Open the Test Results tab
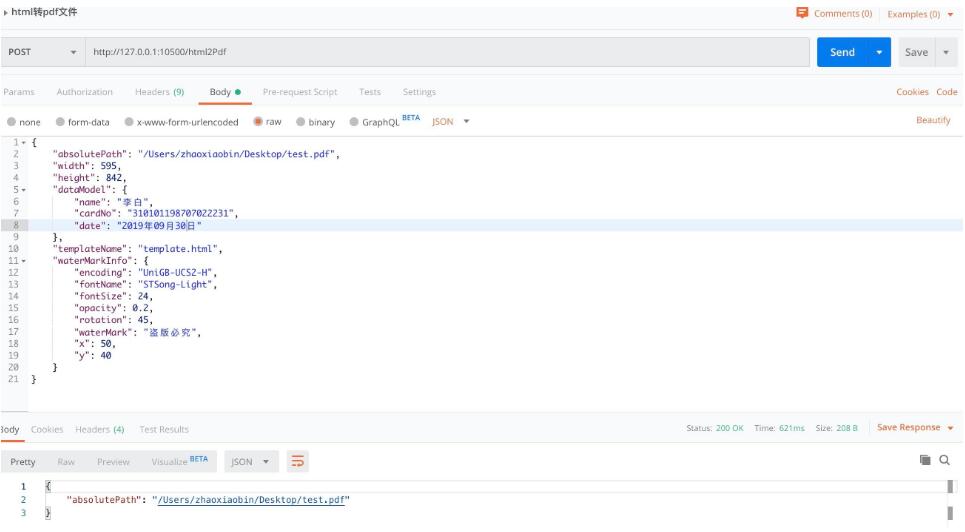 click(164, 429)
